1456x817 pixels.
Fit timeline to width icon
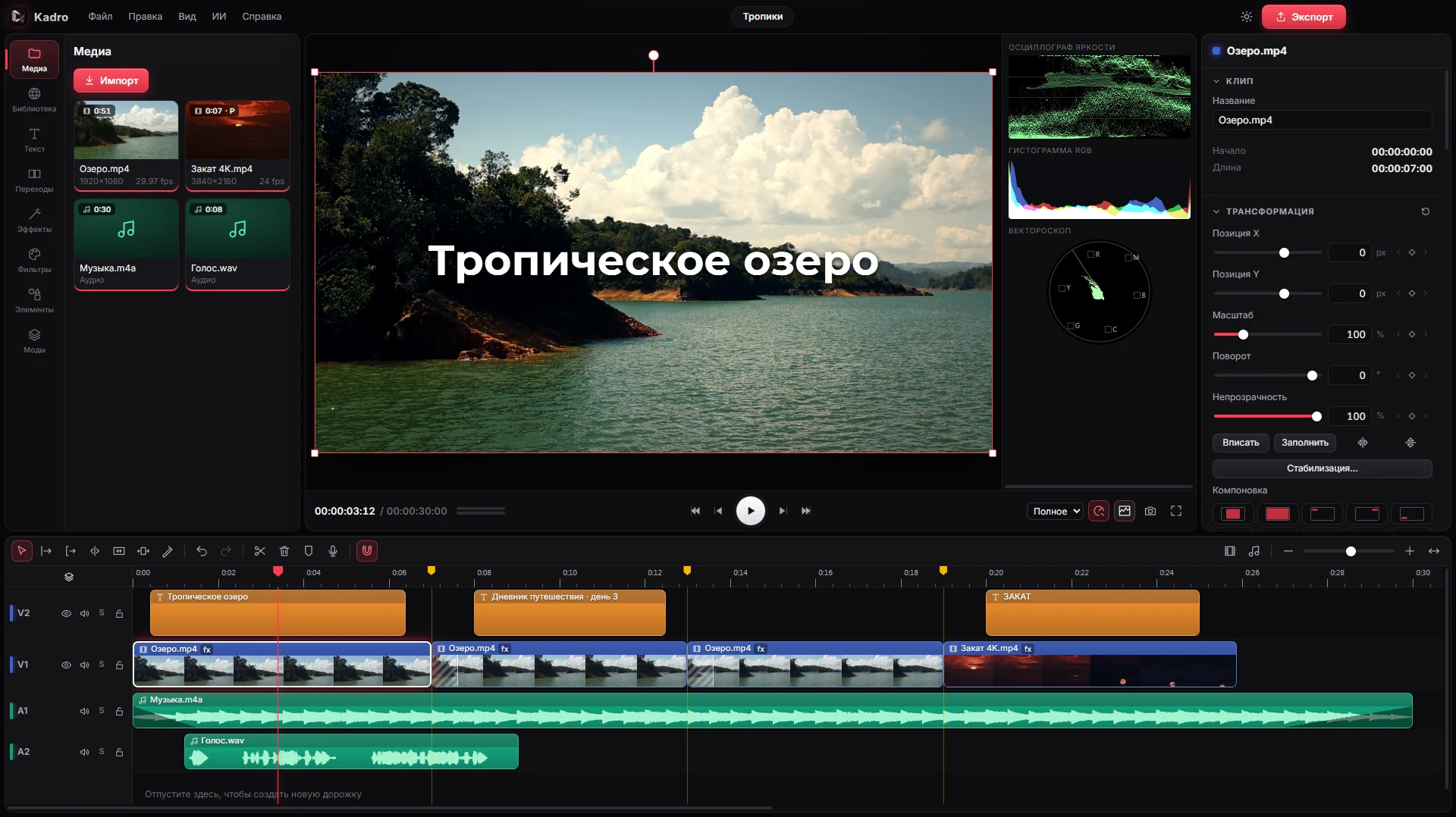click(1434, 551)
